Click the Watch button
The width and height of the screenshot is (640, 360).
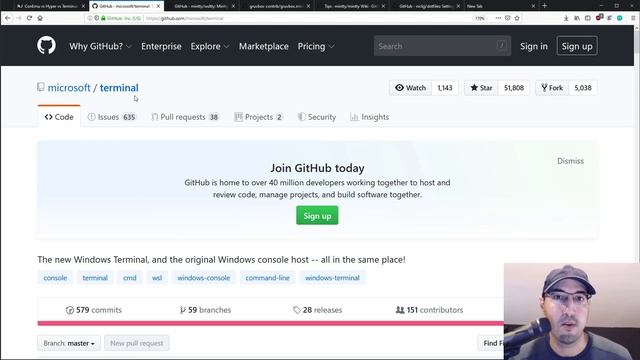pyautogui.click(x=411, y=88)
